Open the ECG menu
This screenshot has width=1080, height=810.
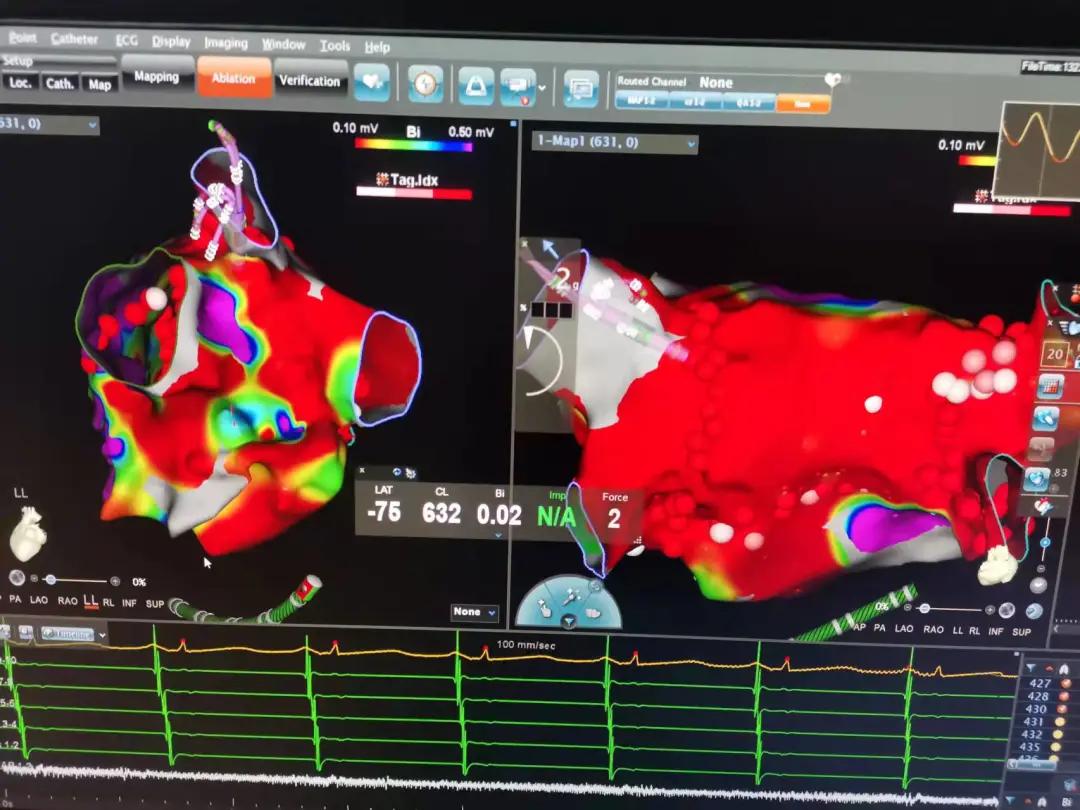[126, 40]
